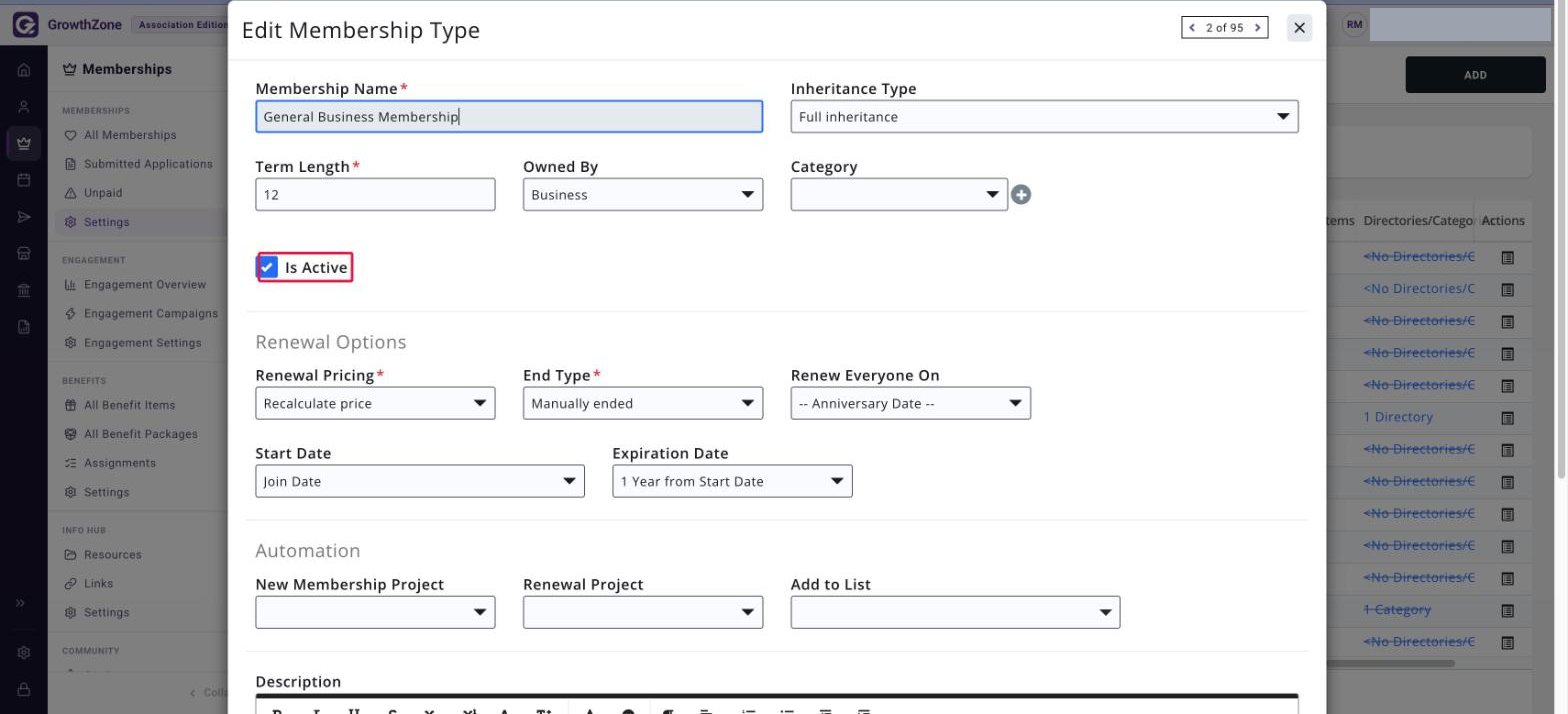This screenshot has height=714, width=1568.
Task: Open the Store icon in the rail
Action: point(24,254)
